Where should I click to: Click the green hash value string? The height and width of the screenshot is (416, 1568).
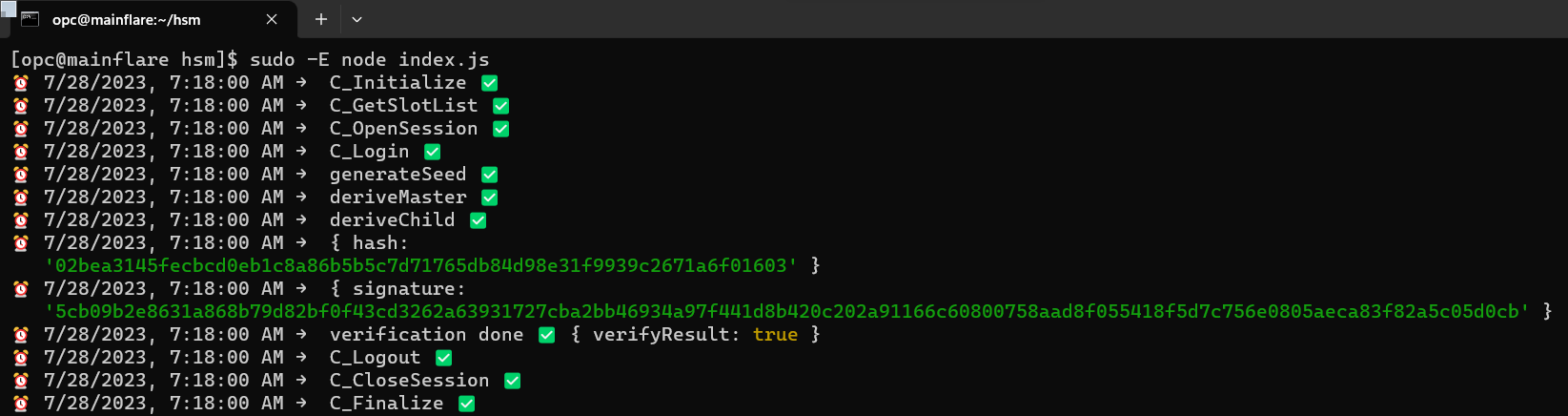tap(421, 265)
